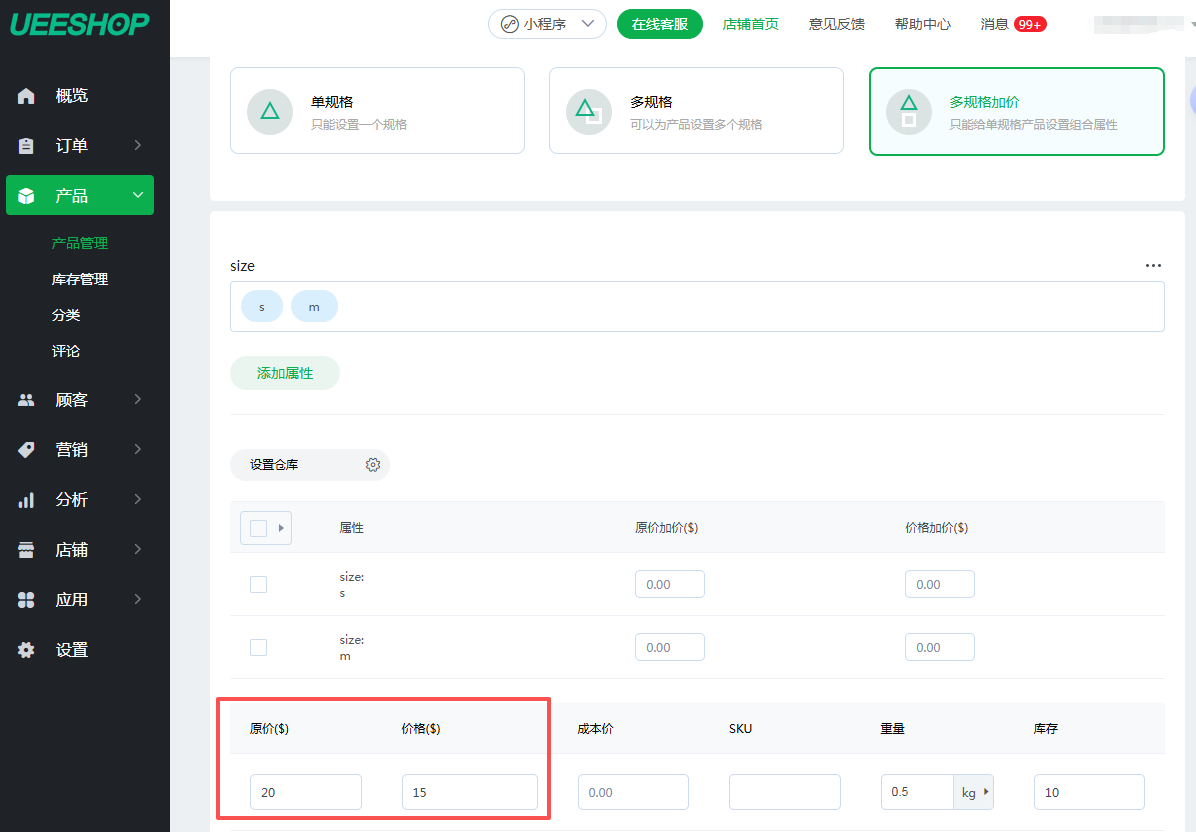Click the gear icon beside 设置仓库

coord(373,465)
